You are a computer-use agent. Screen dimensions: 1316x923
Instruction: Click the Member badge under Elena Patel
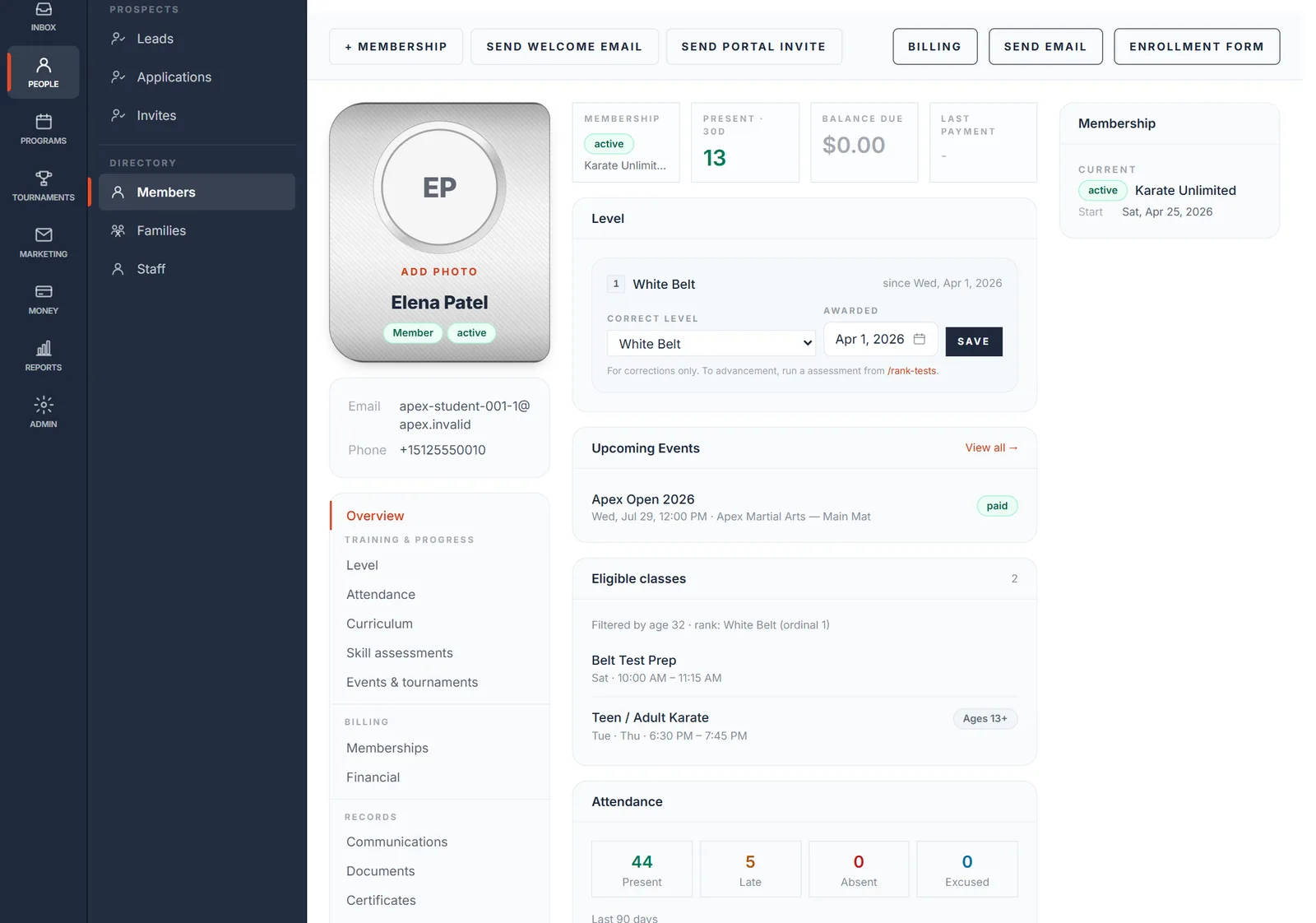click(413, 332)
